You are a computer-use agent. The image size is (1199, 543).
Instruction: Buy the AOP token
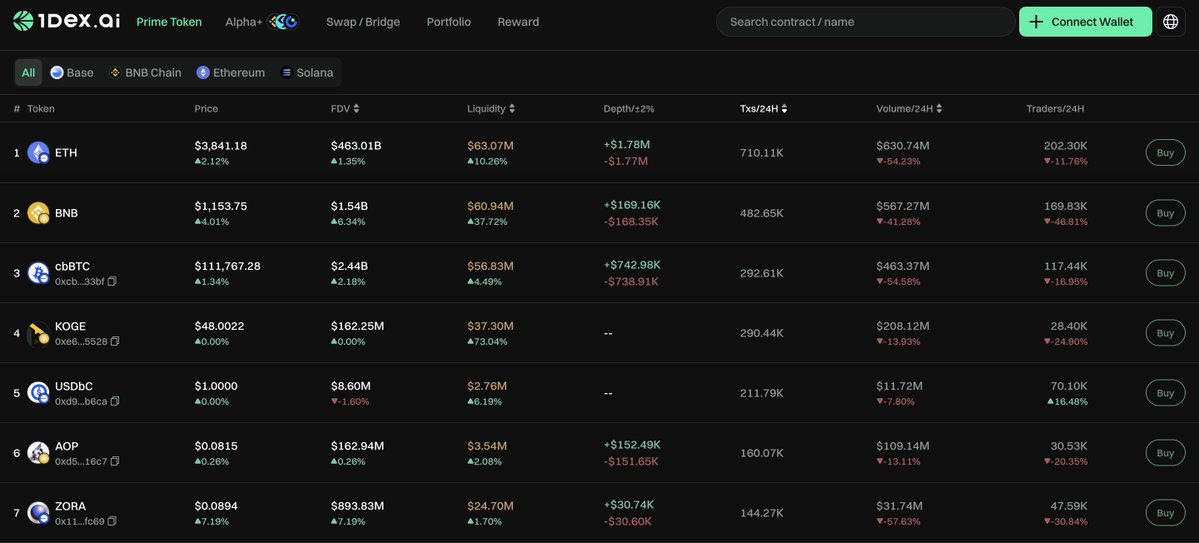[x=1165, y=453]
